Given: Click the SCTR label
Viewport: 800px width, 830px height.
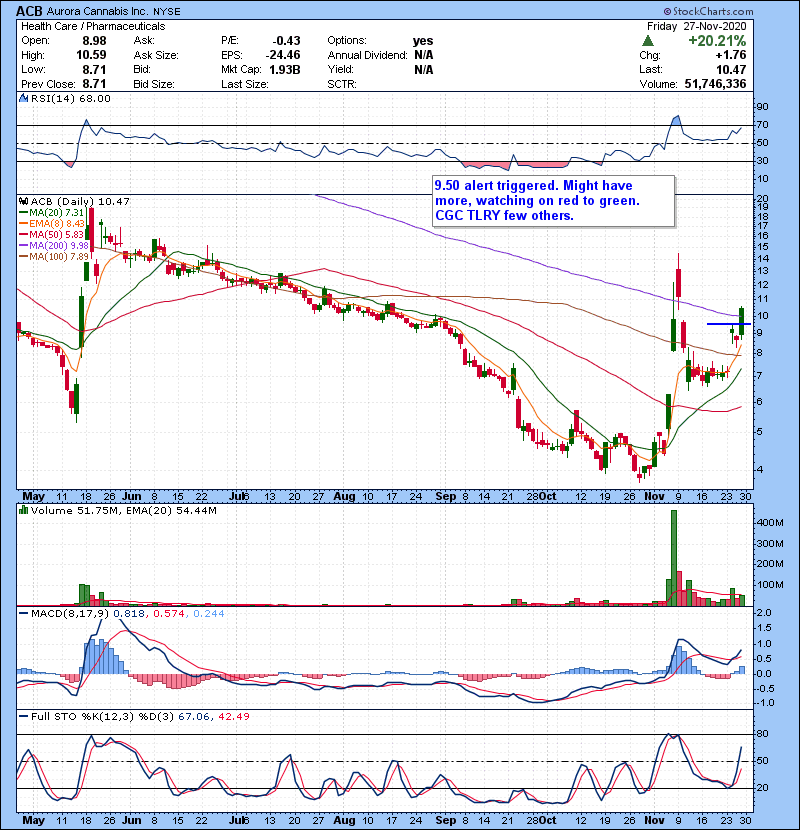Looking at the screenshot, I should (x=342, y=84).
